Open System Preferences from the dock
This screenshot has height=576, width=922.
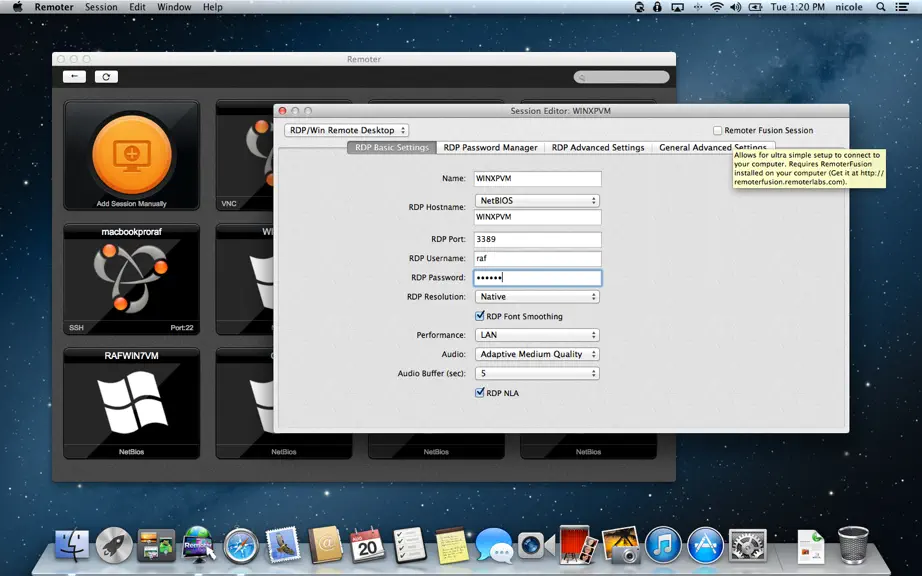click(747, 545)
